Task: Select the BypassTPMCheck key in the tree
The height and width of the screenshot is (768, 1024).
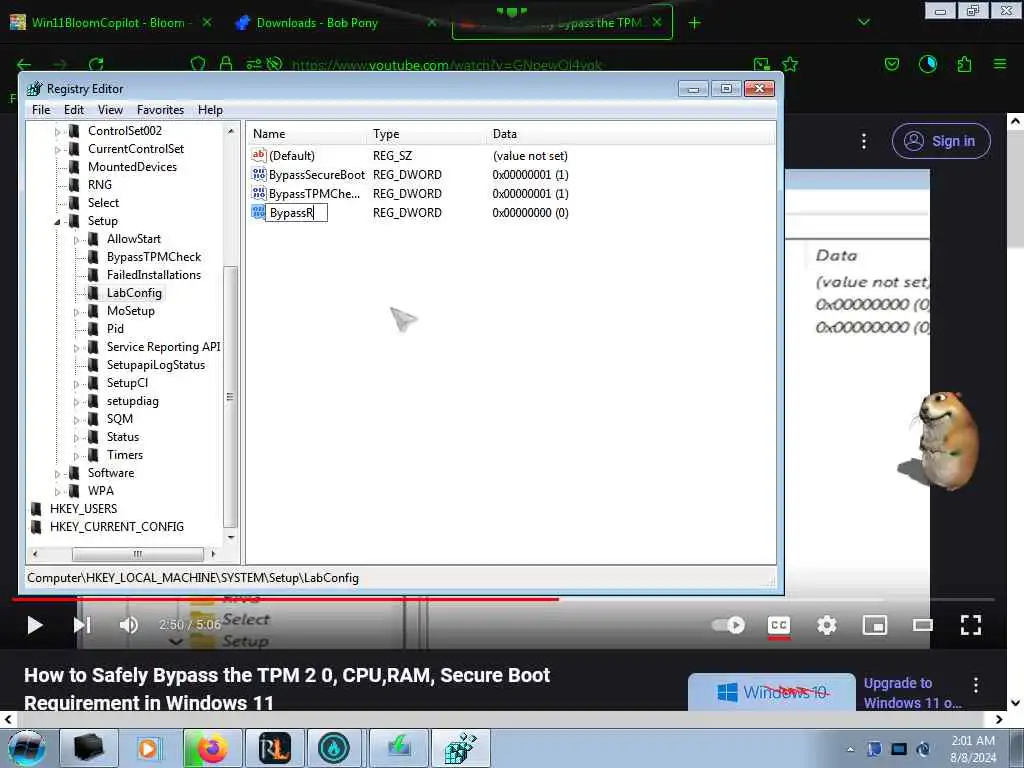Action: [x=153, y=257]
